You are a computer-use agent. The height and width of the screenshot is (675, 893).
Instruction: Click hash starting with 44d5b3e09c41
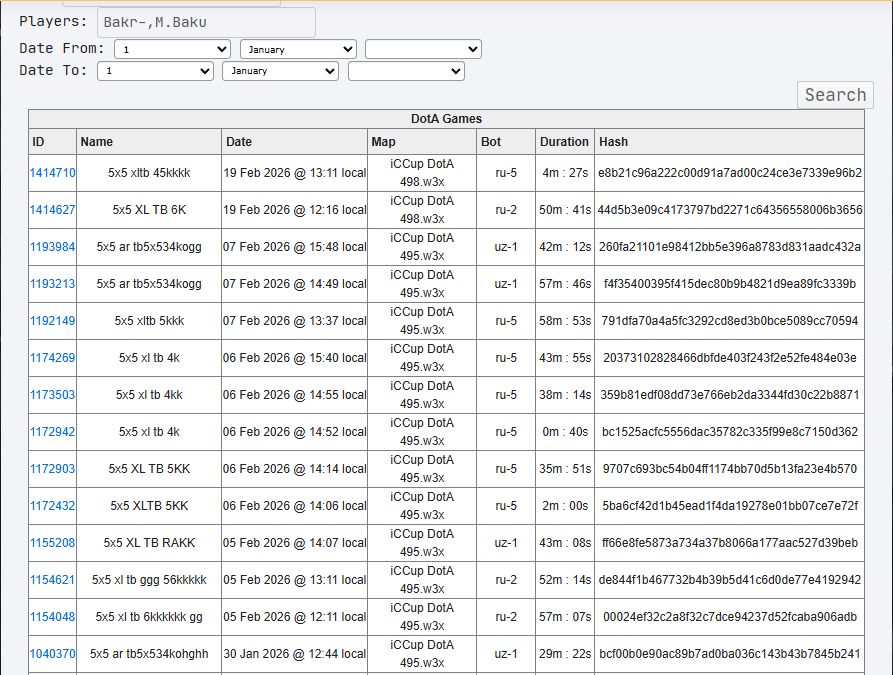tap(730, 210)
